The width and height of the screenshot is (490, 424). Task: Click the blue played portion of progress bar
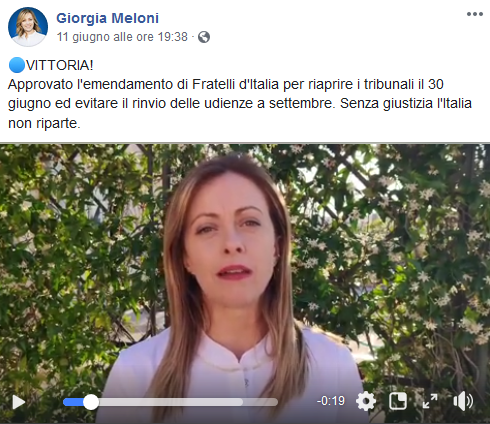pyautogui.click(x=73, y=402)
